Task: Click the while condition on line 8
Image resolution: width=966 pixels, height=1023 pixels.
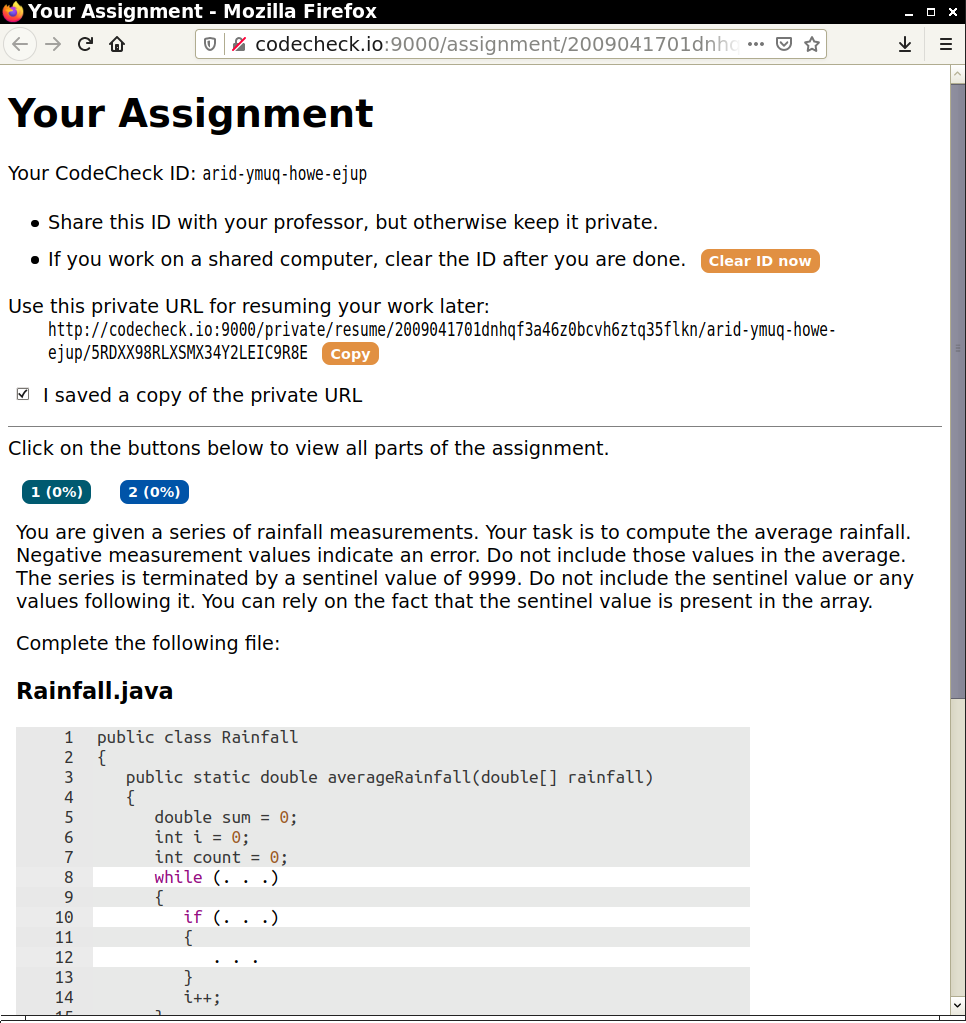Action: tap(245, 877)
